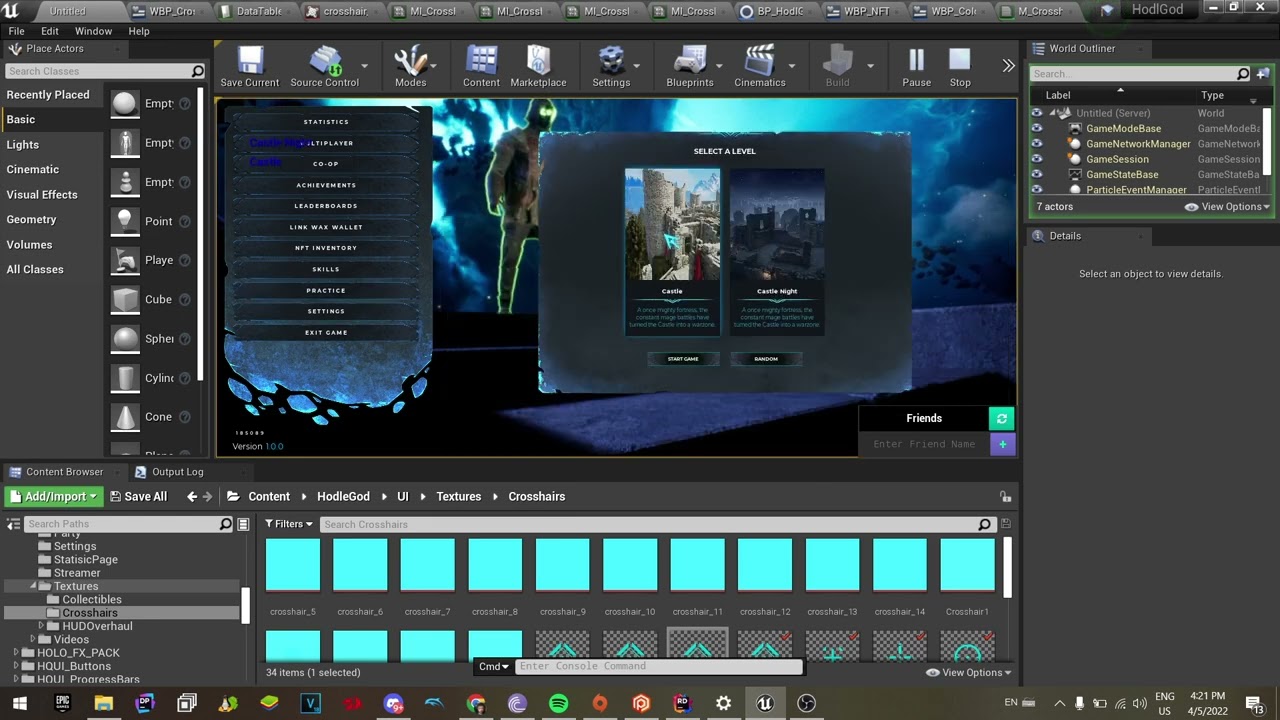This screenshot has height=720, width=1280.
Task: Click the add friend plus button
Action: click(x=1002, y=444)
